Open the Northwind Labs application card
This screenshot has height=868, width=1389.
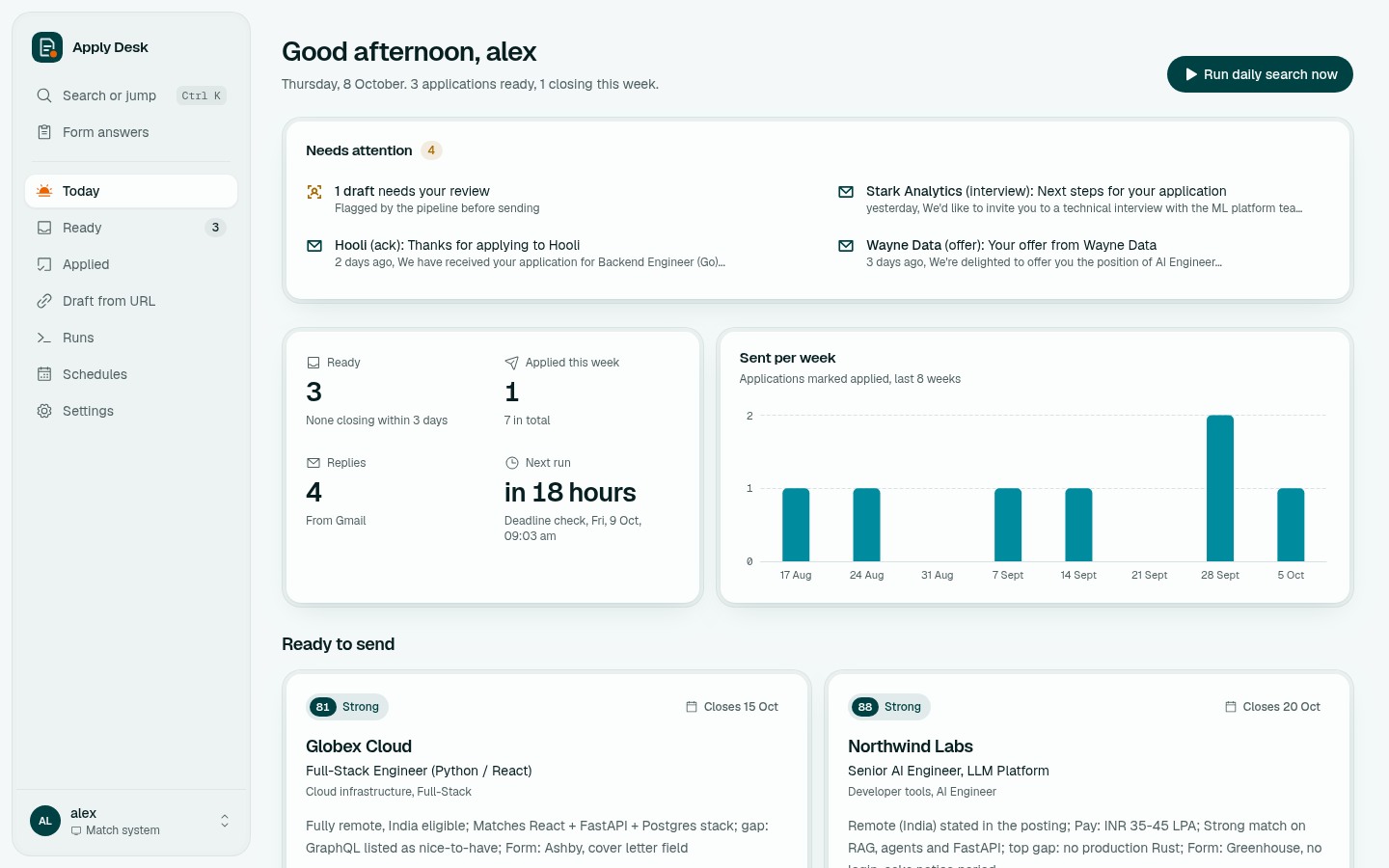point(1089,770)
